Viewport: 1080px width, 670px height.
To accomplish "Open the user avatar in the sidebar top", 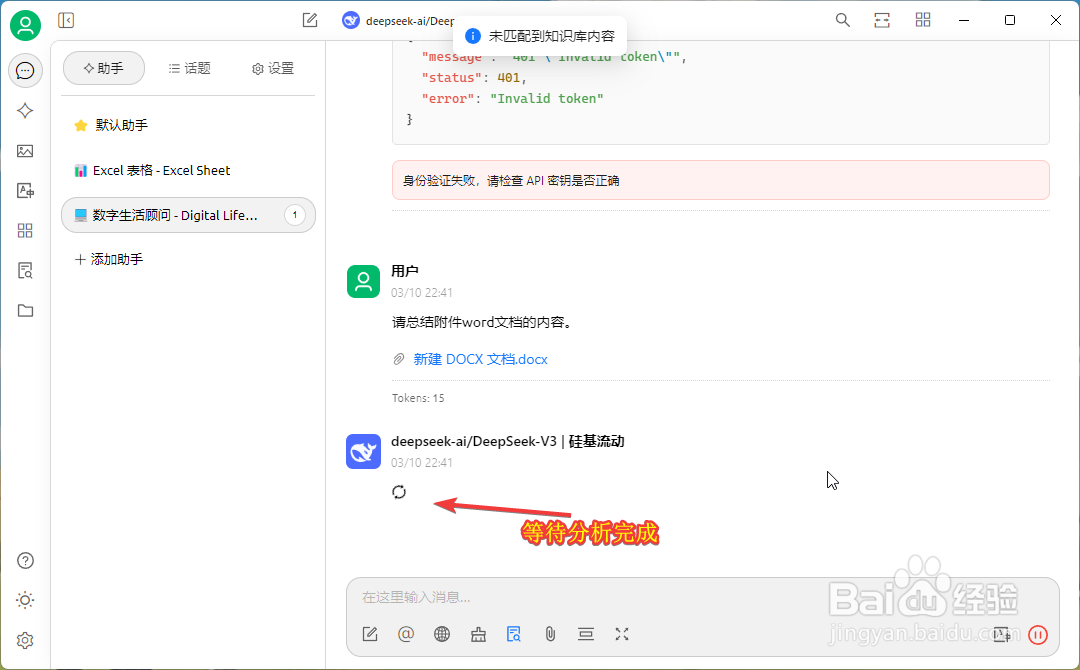I will pyautogui.click(x=25, y=25).
